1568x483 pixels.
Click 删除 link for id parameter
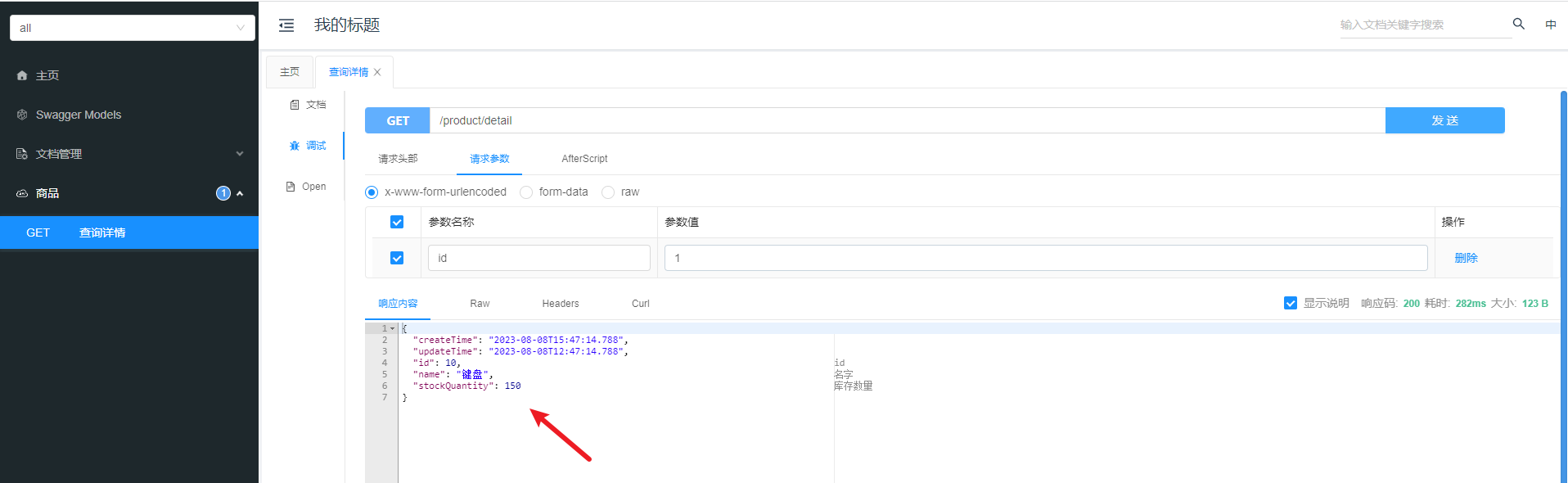coord(1466,258)
